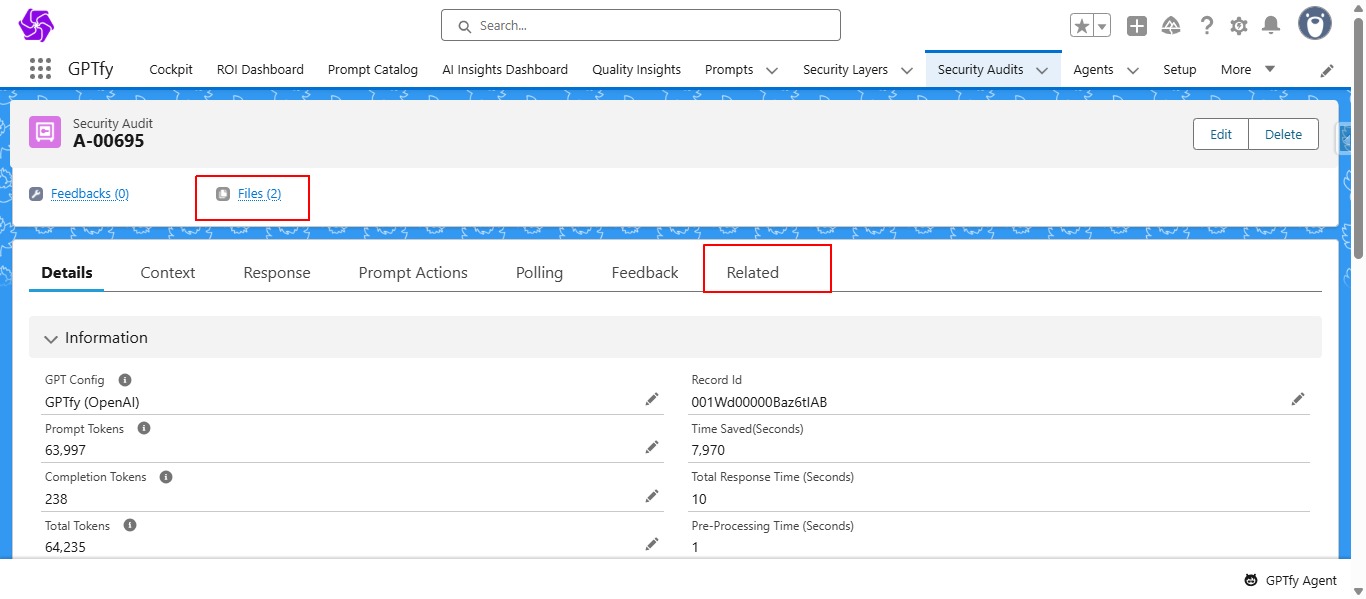Screen dimensions: 1366x599
Task: Collapse the Information section
Action: click(52, 338)
